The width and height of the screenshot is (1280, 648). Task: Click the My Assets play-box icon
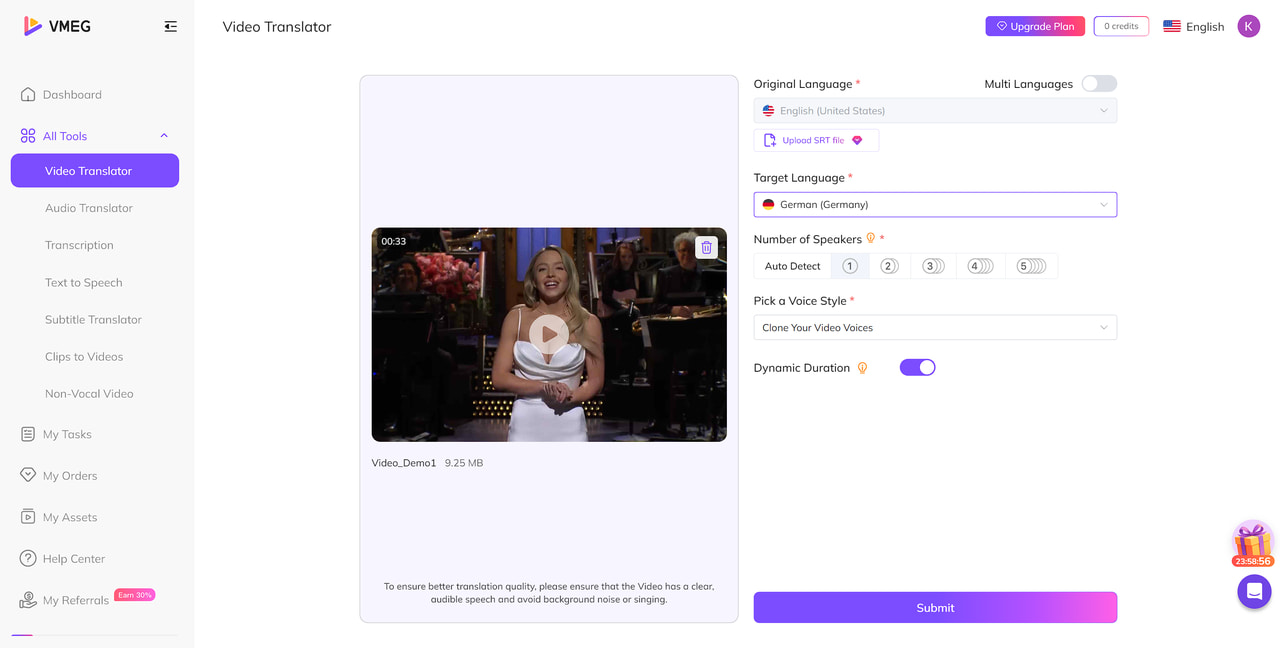click(28, 517)
